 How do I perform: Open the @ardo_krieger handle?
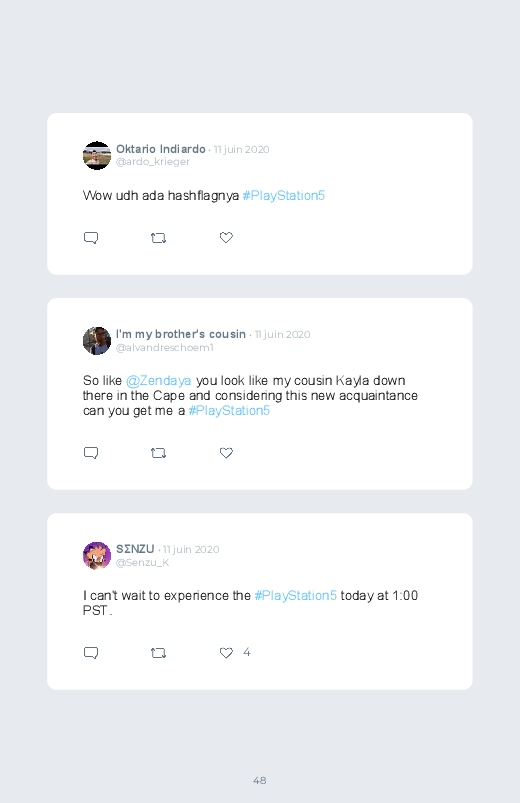pos(153,162)
